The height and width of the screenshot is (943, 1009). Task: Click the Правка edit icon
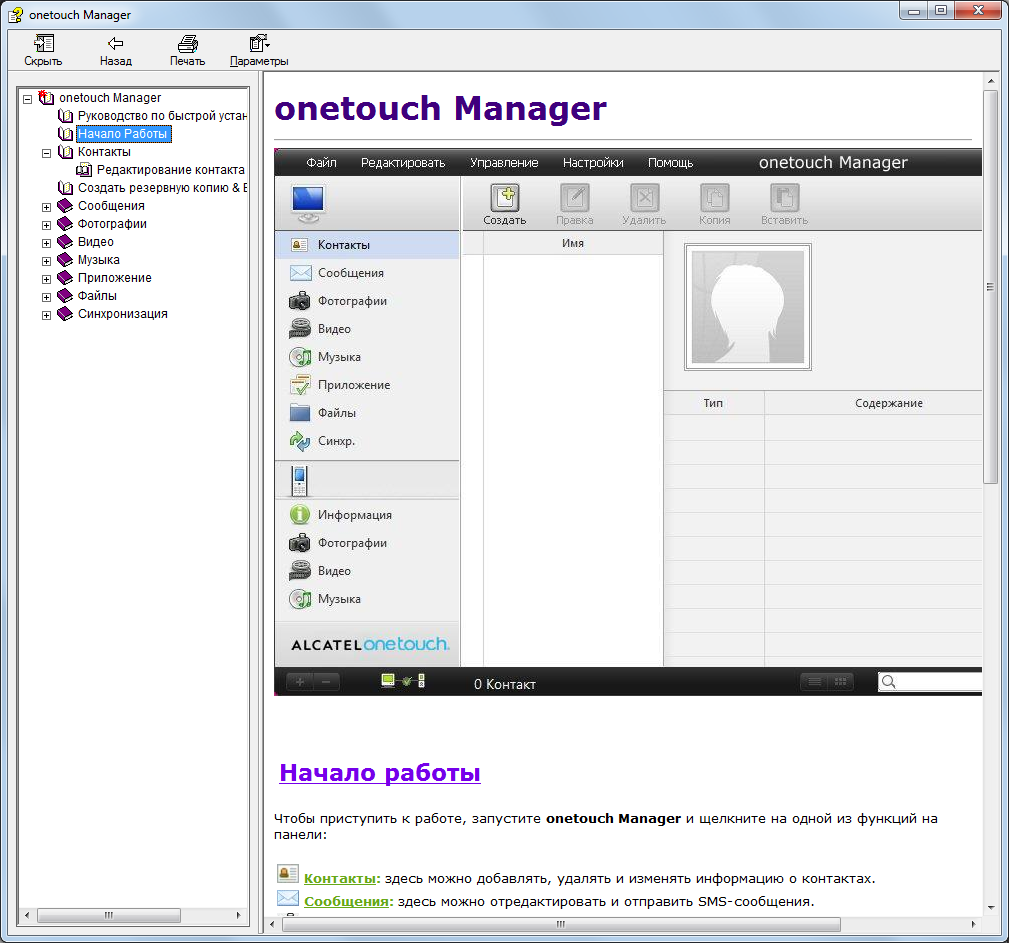tap(575, 198)
